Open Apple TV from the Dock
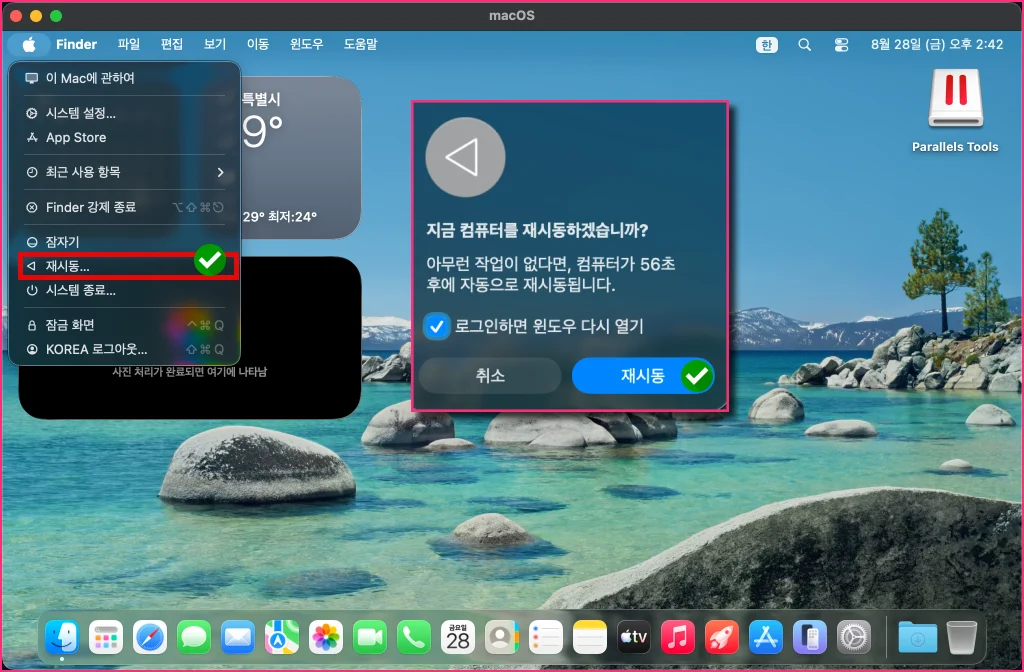 pyautogui.click(x=633, y=637)
